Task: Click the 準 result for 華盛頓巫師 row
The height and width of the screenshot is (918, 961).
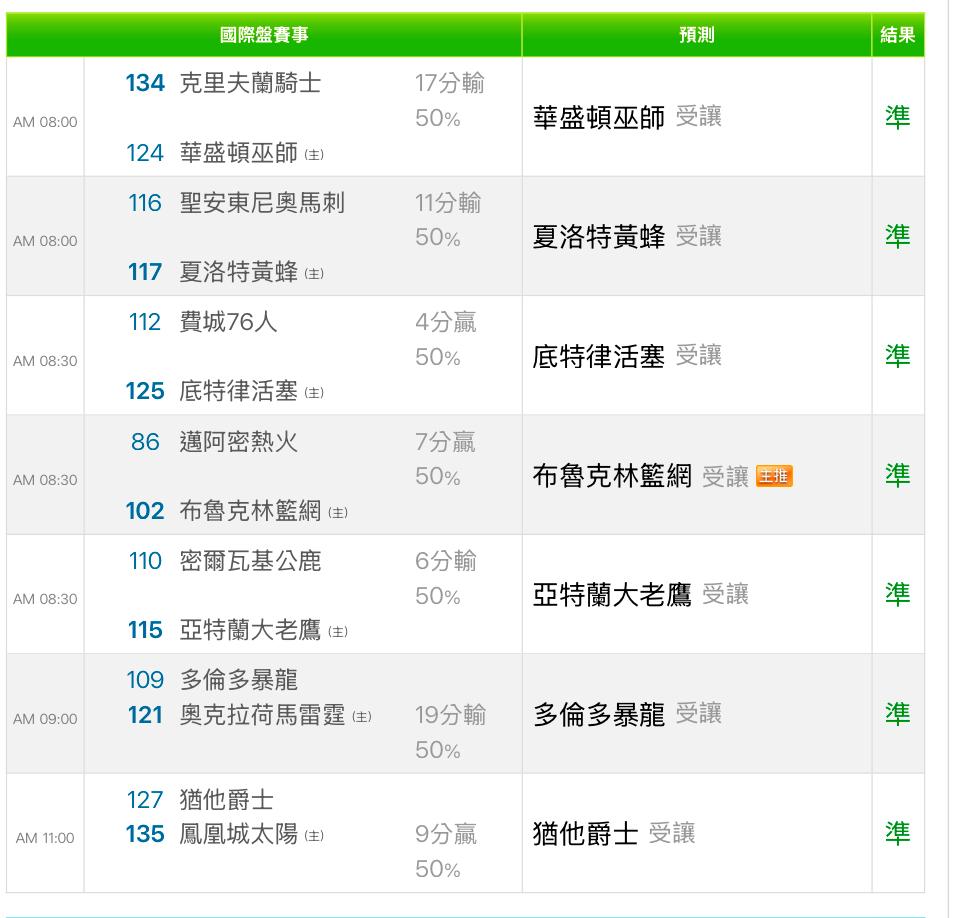Action: [898, 117]
